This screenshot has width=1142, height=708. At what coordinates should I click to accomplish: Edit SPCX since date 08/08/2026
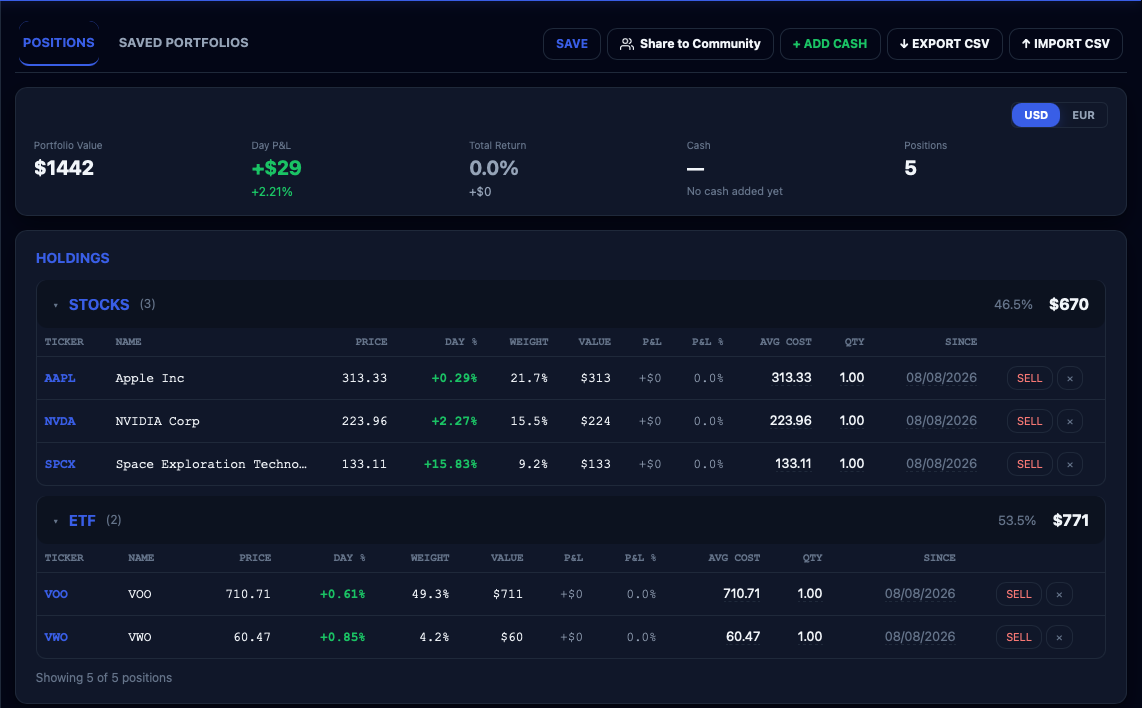click(941, 464)
